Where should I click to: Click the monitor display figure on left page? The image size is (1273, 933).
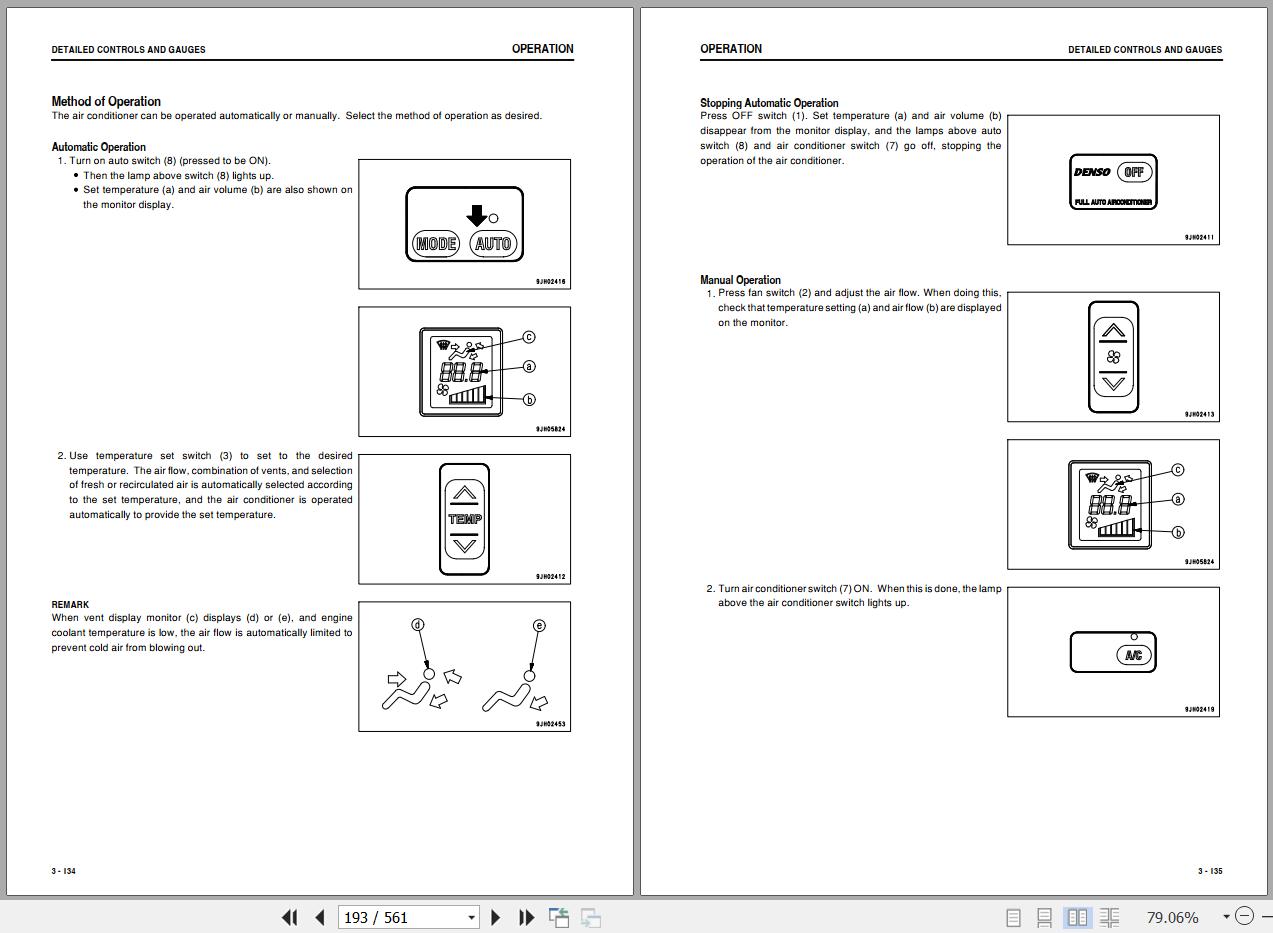coord(465,372)
